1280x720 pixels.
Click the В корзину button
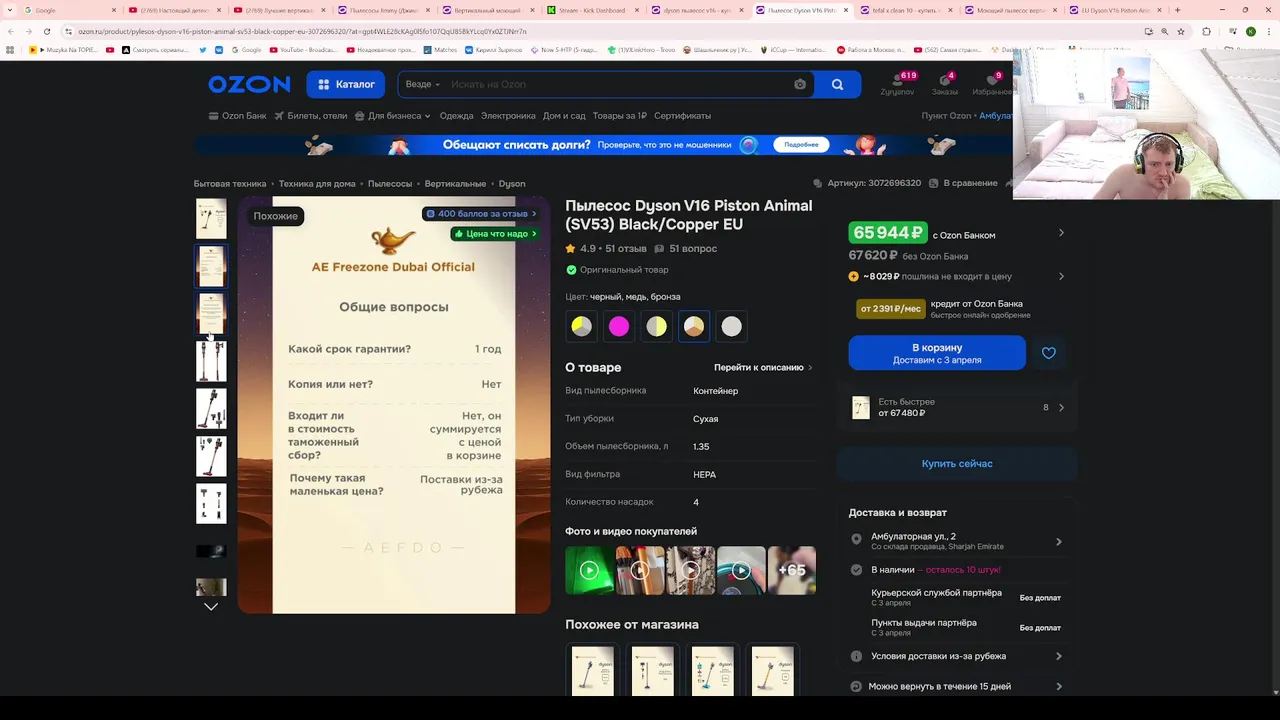pos(937,353)
